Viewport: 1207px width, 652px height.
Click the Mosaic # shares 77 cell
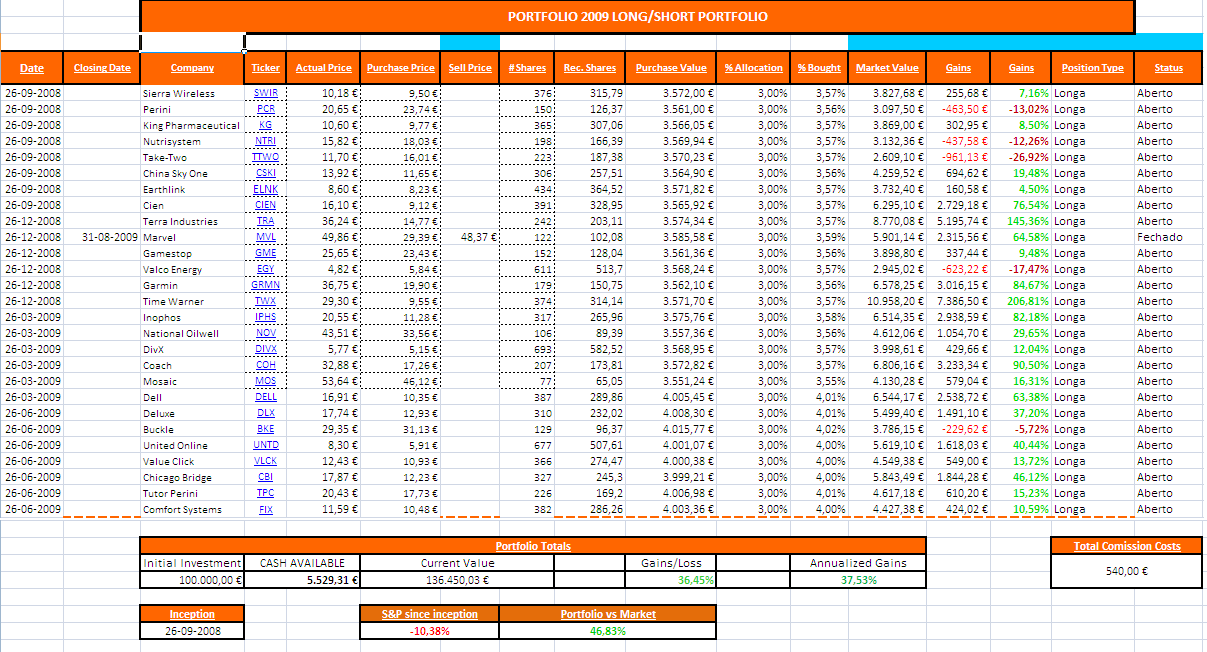point(527,381)
